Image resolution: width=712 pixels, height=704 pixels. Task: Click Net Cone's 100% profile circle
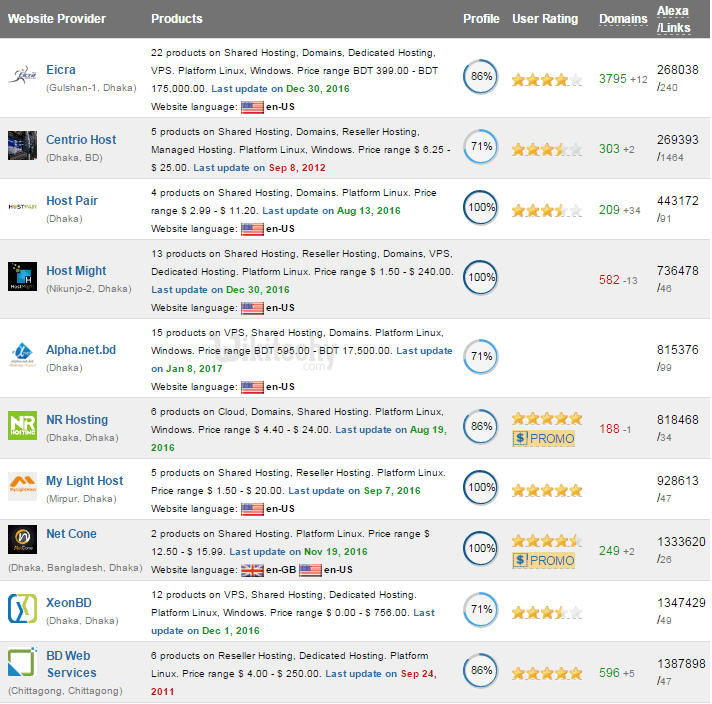(481, 549)
